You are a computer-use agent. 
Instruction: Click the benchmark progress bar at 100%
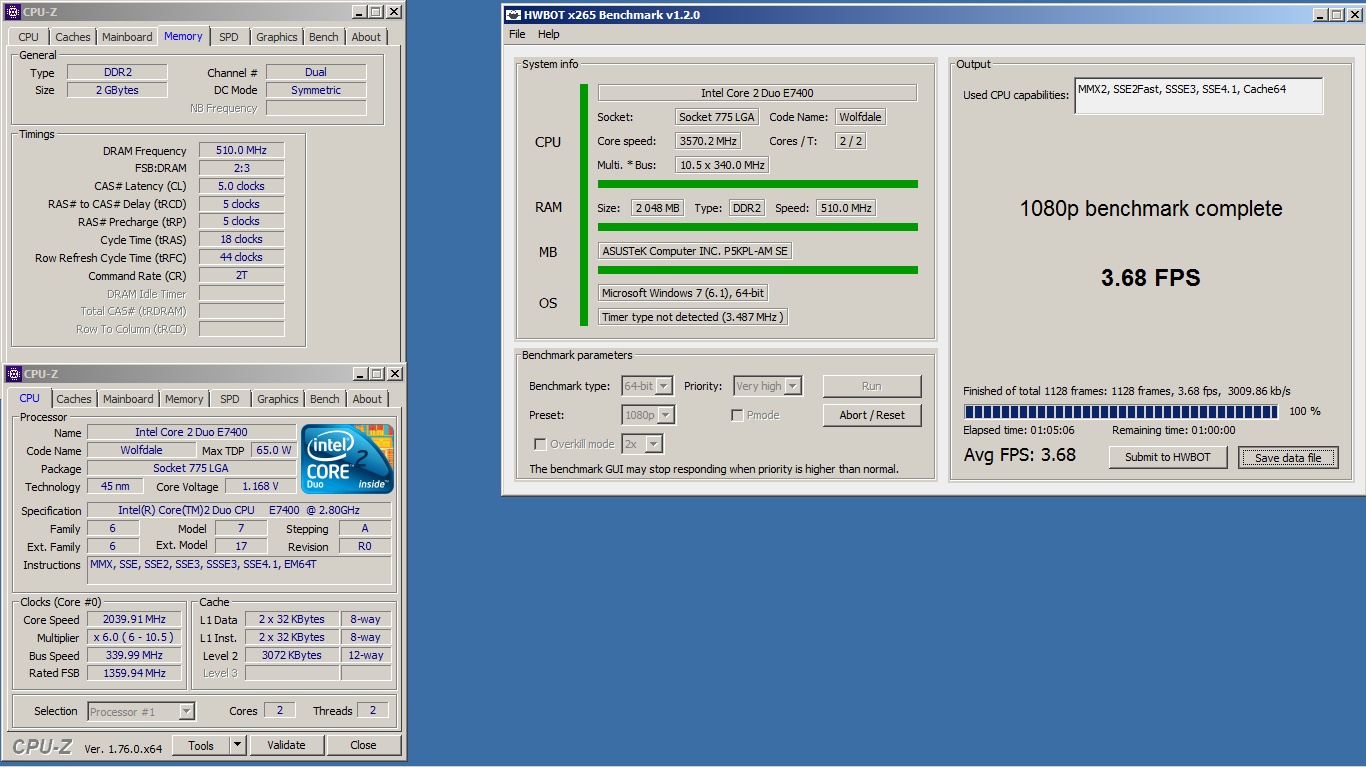1121,411
